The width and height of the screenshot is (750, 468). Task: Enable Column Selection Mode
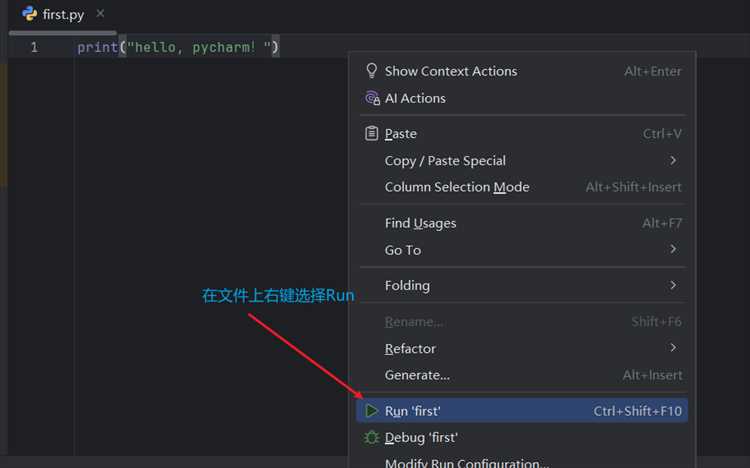pyautogui.click(x=522, y=187)
